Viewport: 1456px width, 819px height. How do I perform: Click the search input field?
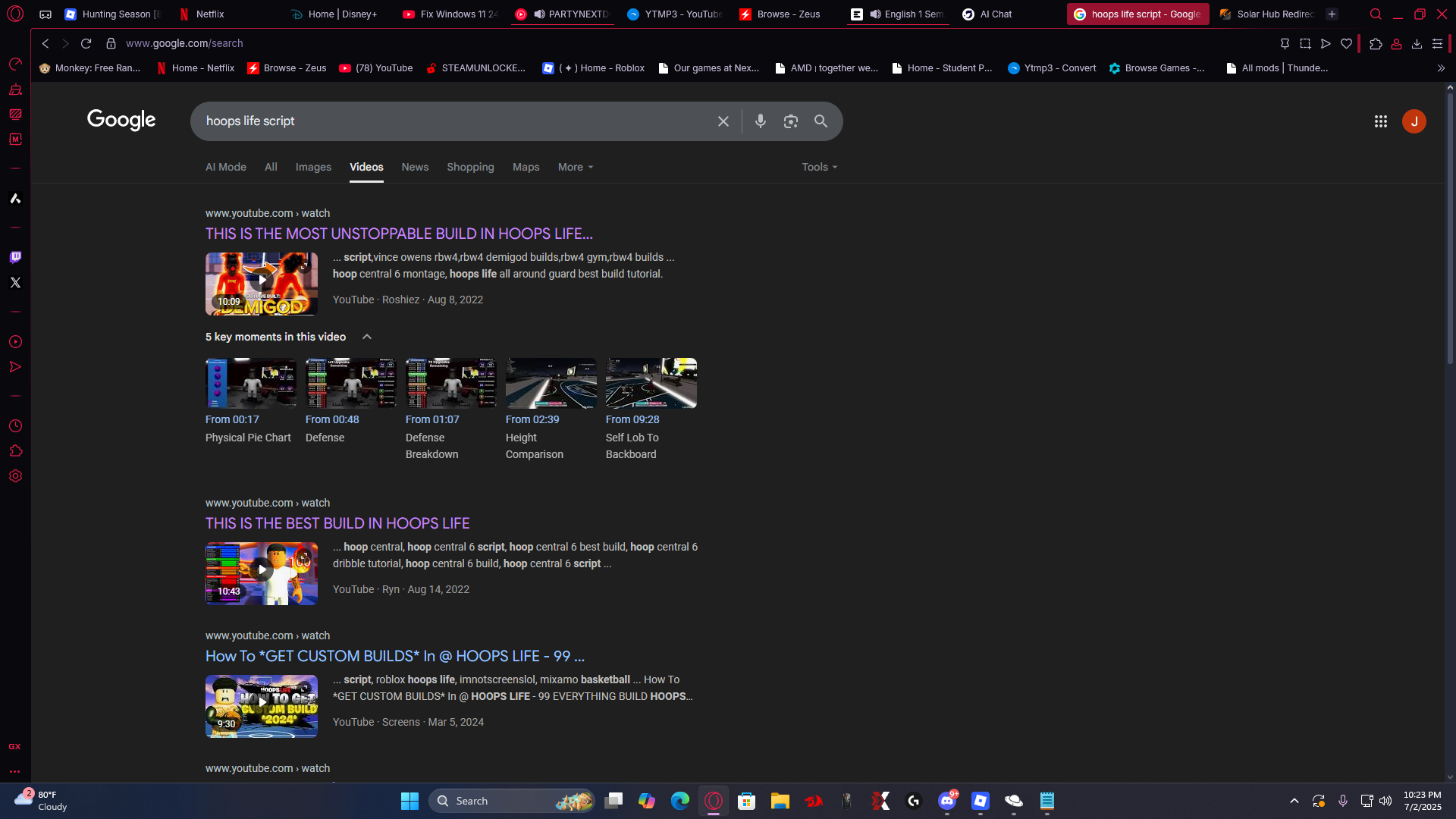point(455,121)
